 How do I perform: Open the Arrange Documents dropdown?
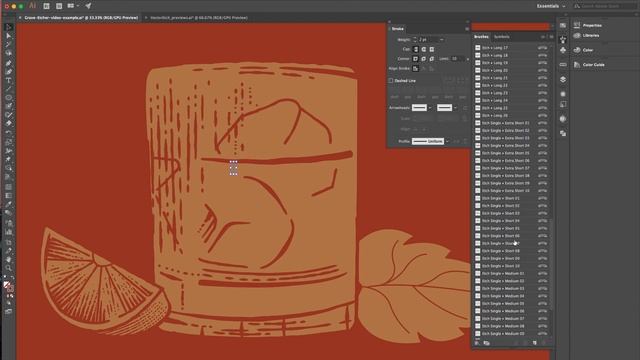(x=73, y=6)
